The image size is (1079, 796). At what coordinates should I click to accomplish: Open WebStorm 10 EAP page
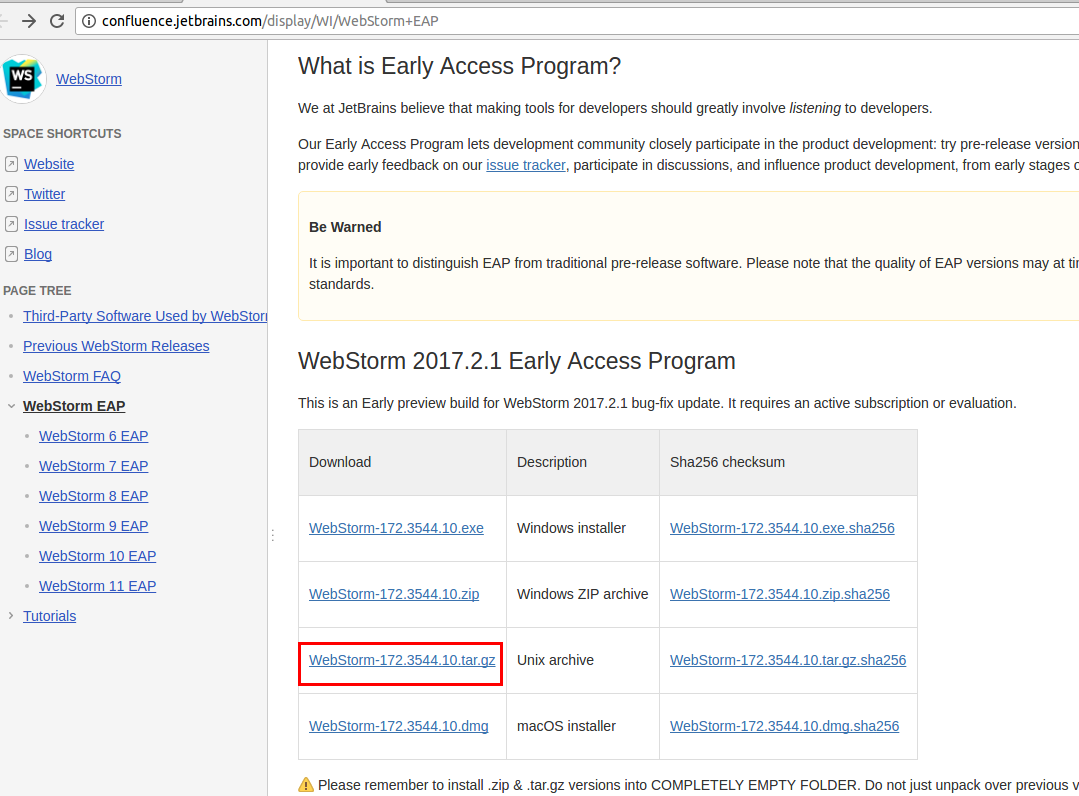tap(98, 556)
